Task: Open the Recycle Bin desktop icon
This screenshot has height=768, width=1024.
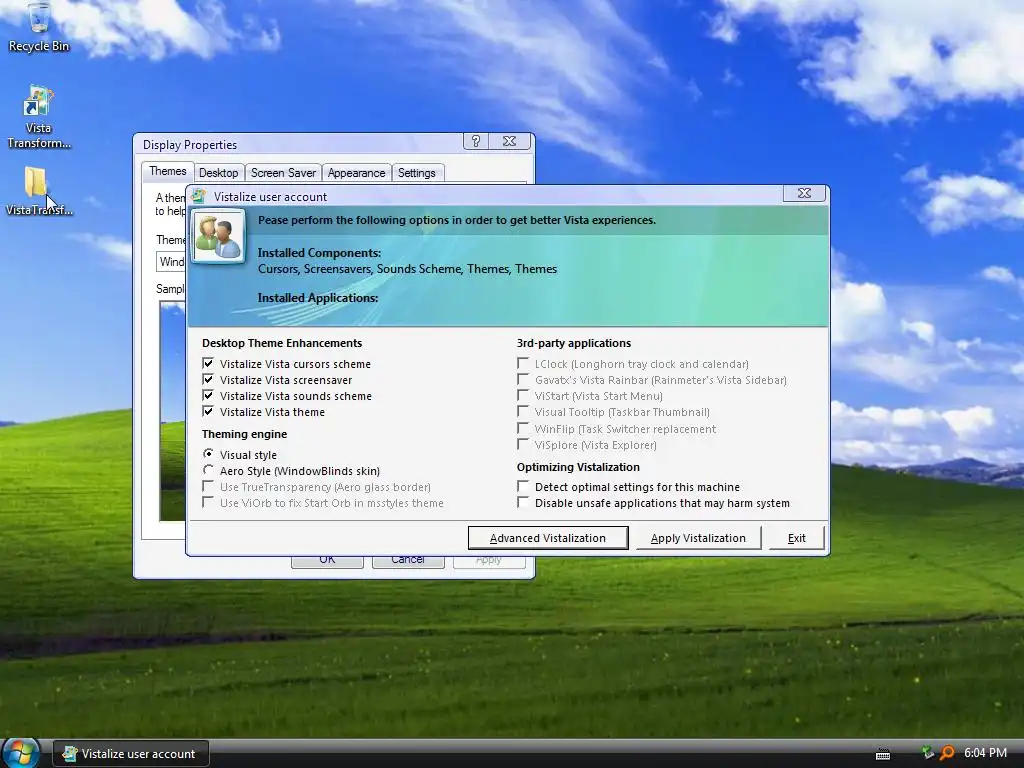Action: (39, 27)
